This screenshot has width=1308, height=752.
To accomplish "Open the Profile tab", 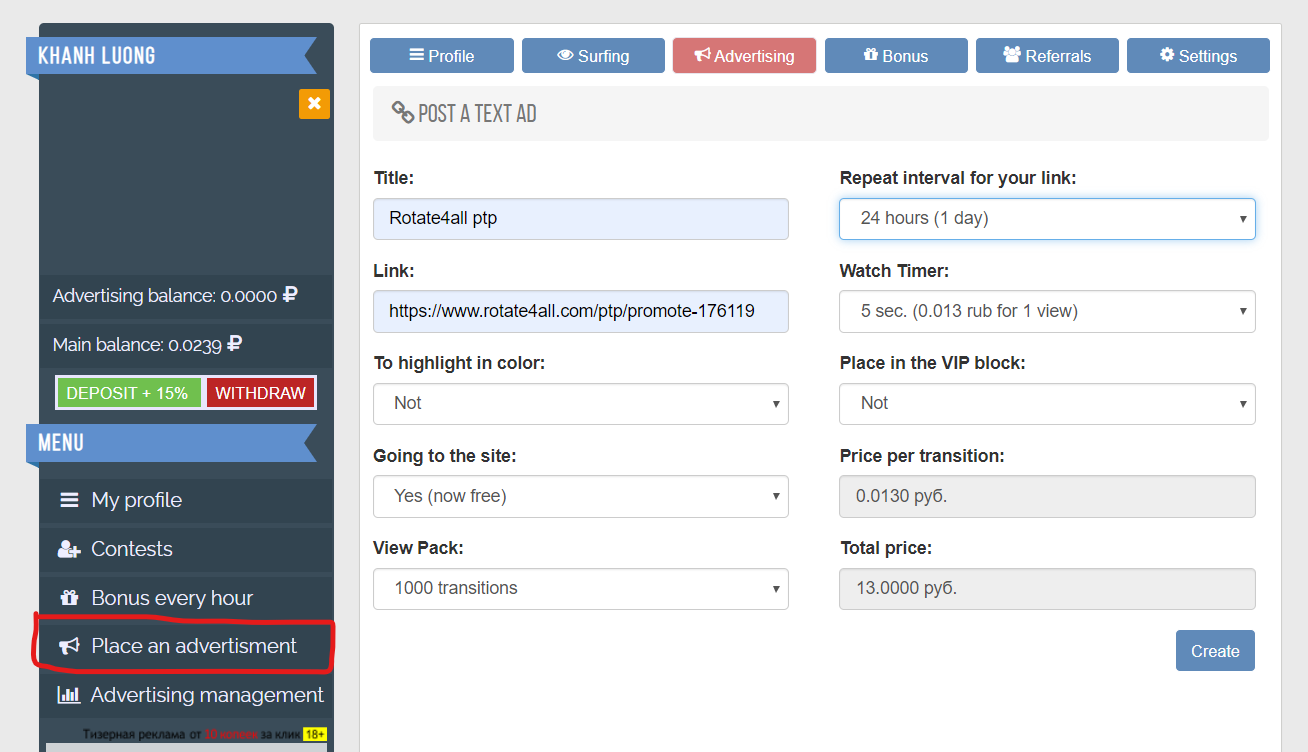I will click(442, 56).
